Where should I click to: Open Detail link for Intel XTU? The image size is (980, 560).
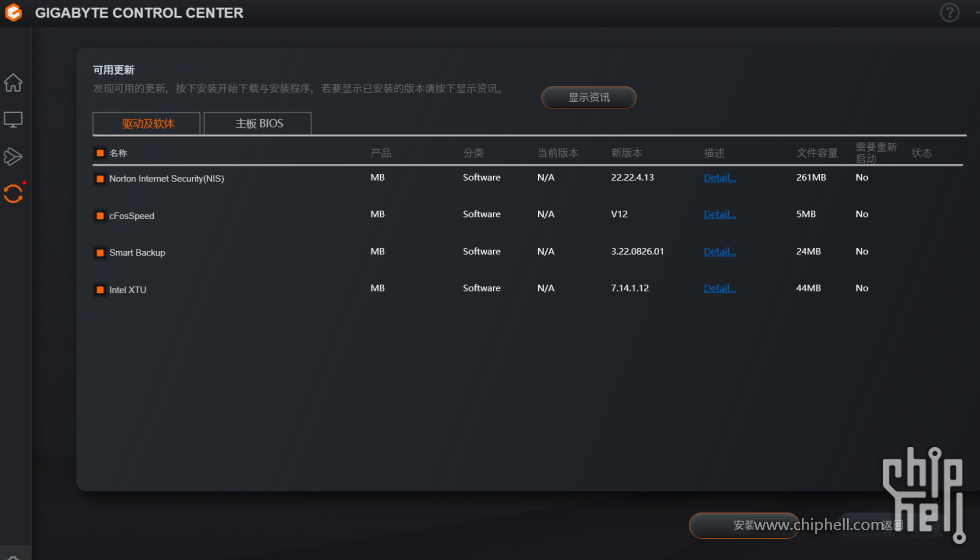[x=719, y=288]
